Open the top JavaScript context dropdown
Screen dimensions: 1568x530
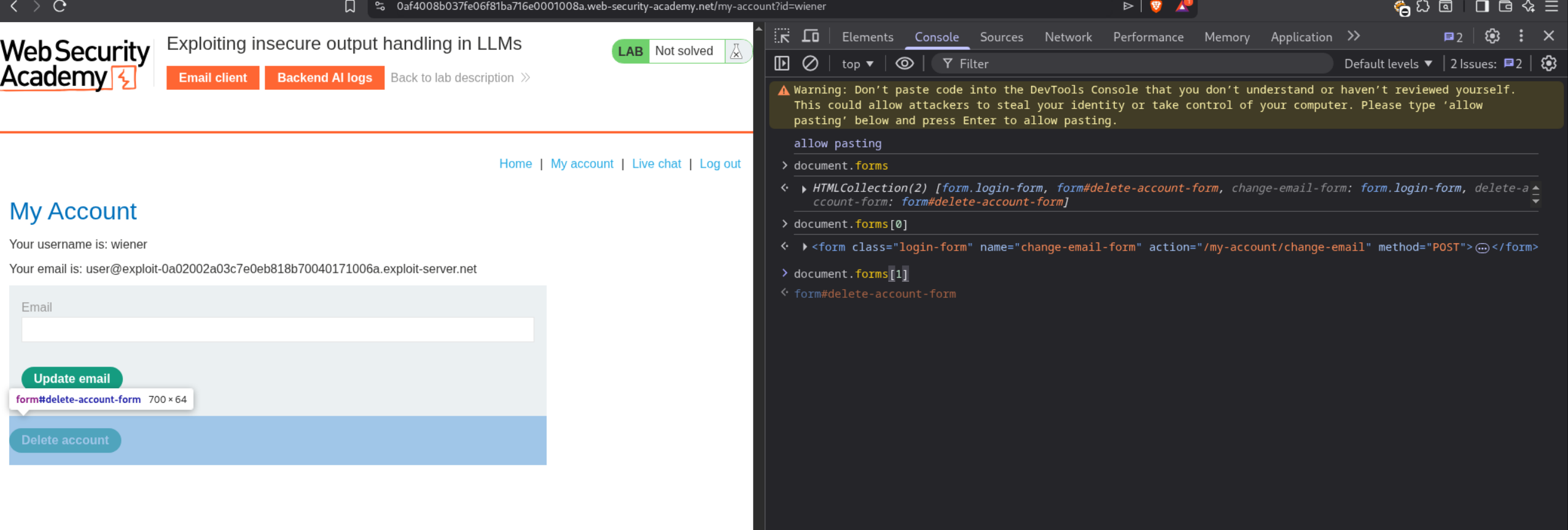click(x=857, y=64)
